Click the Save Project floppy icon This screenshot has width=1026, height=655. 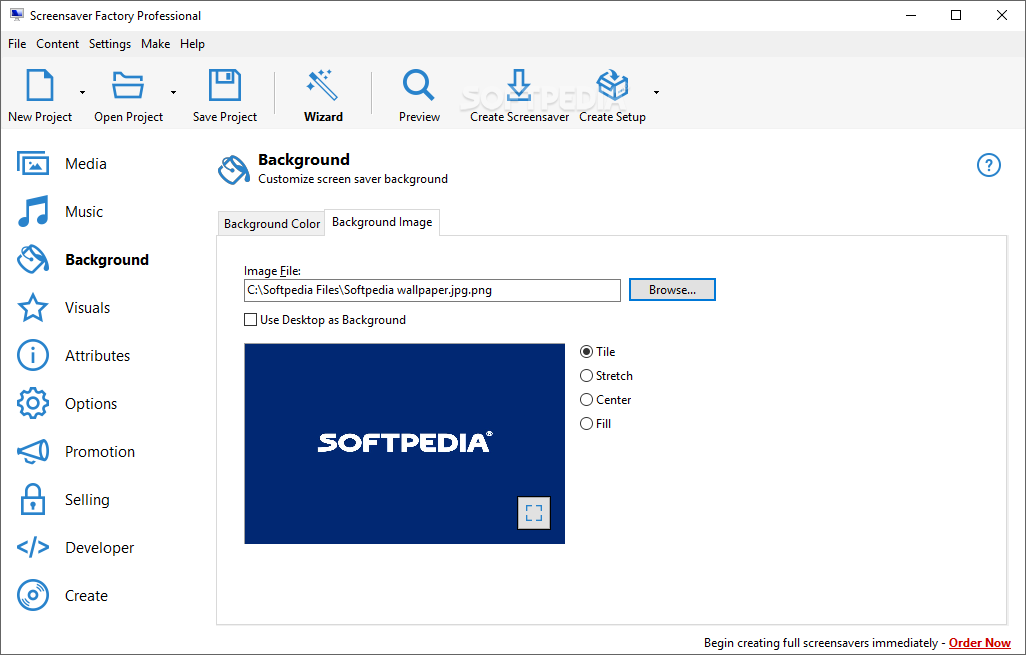coord(224,86)
